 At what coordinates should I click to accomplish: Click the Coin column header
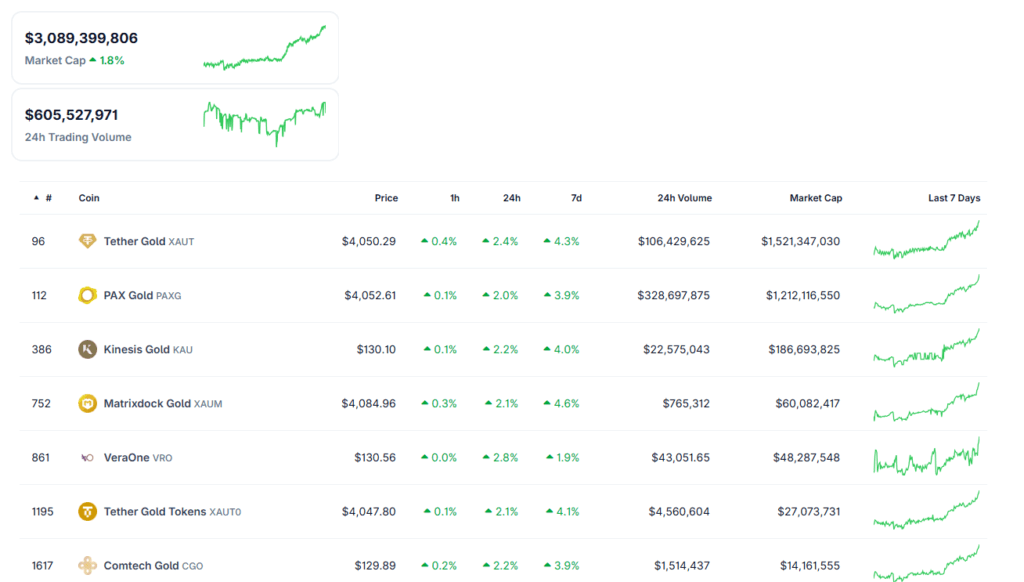click(89, 197)
